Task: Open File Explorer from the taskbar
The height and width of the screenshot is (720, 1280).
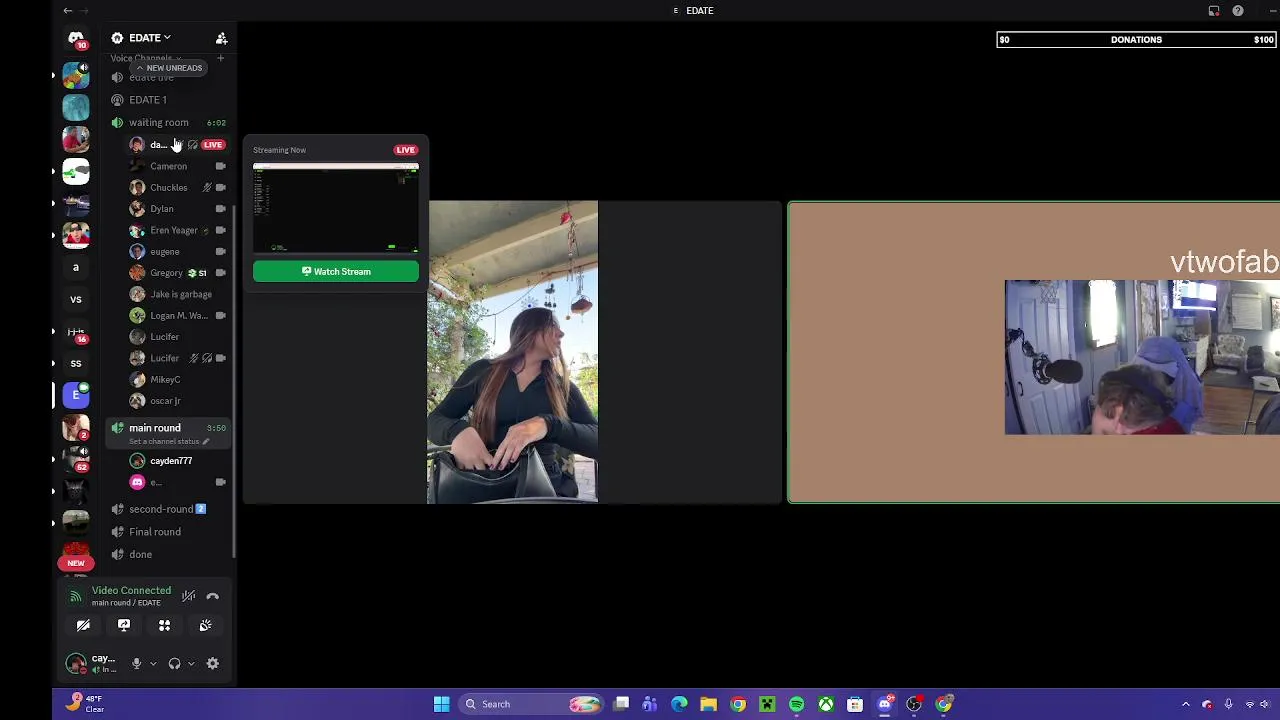Action: (708, 704)
